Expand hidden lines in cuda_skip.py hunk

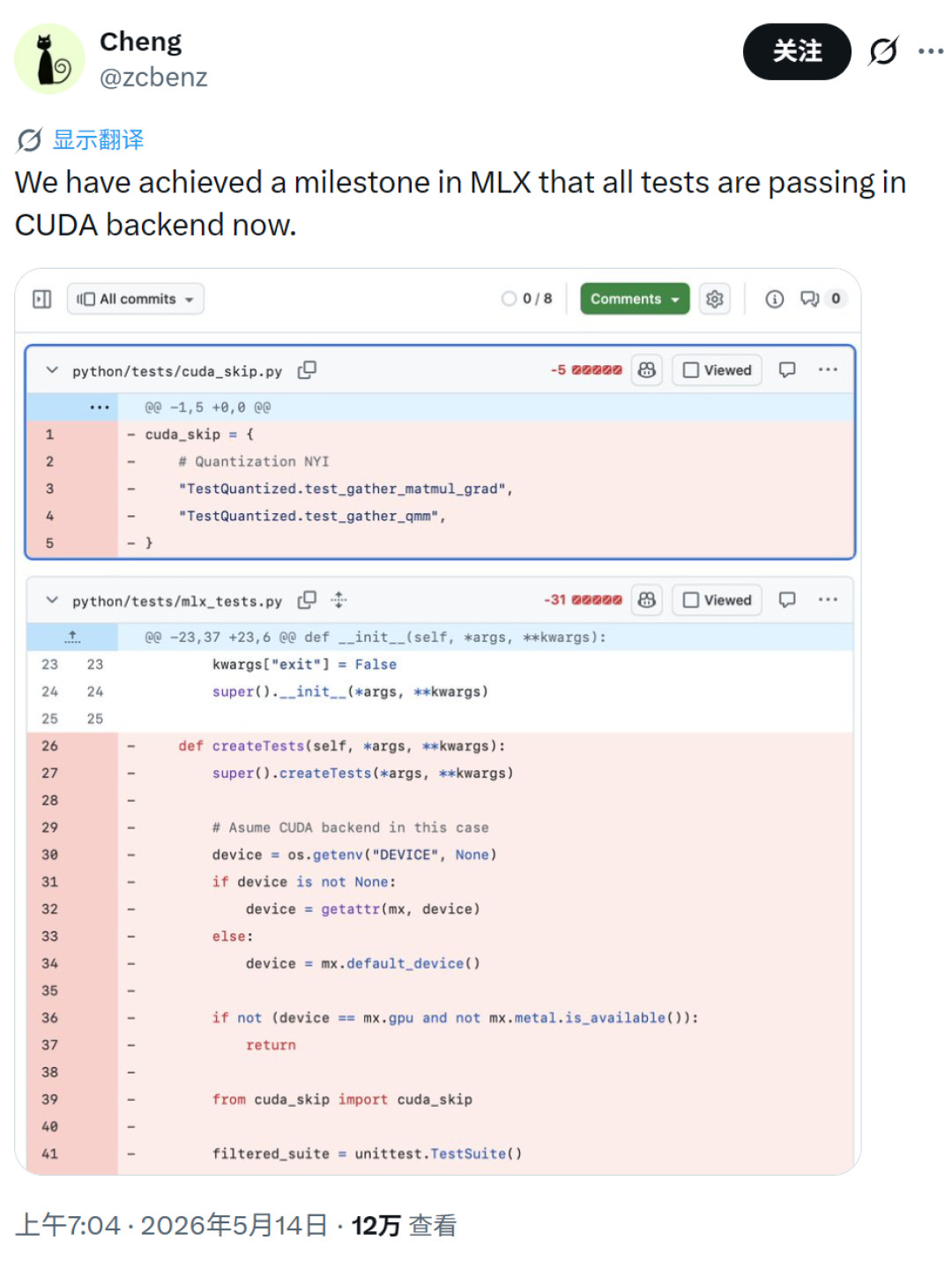[x=99, y=407]
